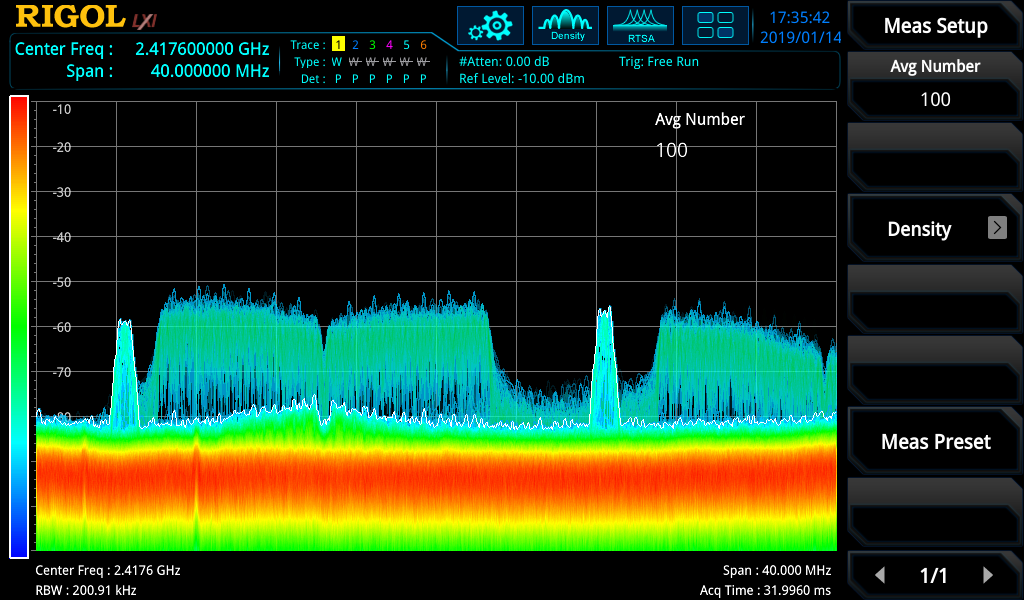The height and width of the screenshot is (600, 1024).
Task: Open the settings gear icon
Action: click(x=490, y=26)
